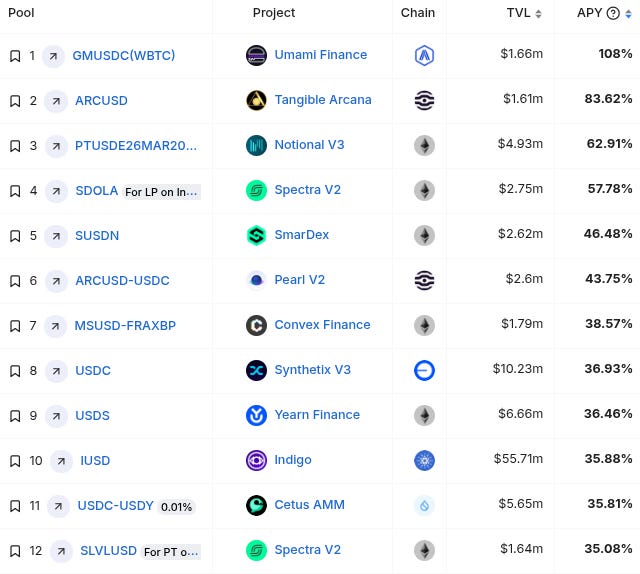Click the Yearn Finance logo
Screen dimensions: 640x574
tap(256, 415)
